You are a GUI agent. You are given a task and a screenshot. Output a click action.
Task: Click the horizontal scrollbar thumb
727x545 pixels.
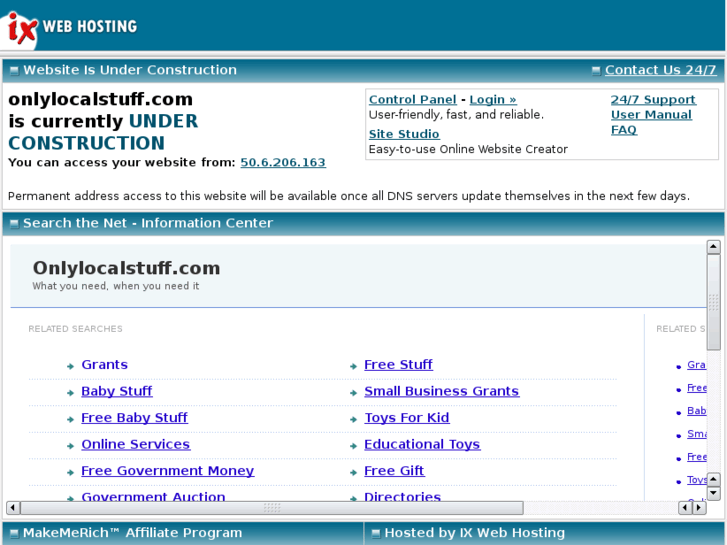point(272,507)
